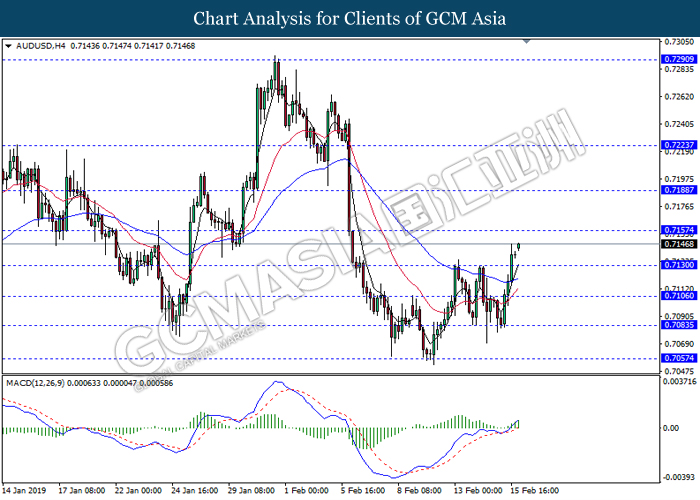Viewport: 700px width, 500px height.
Task: Click the 24 Jan 16:00 time label
Action: (195, 491)
